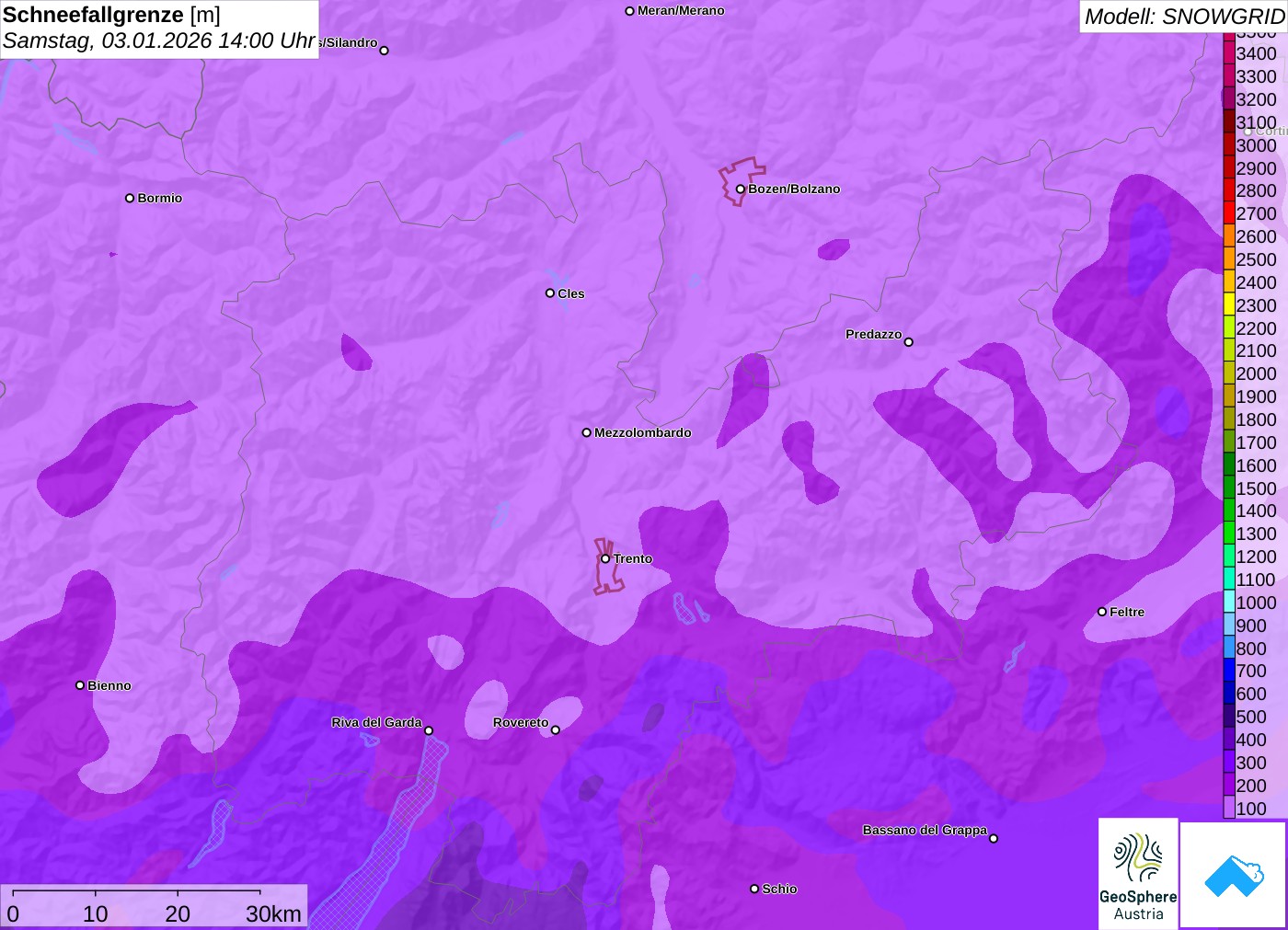Click the 2300 m yellow legend swatch
Image resolution: width=1288 pixels, height=930 pixels.
pyautogui.click(x=1229, y=304)
